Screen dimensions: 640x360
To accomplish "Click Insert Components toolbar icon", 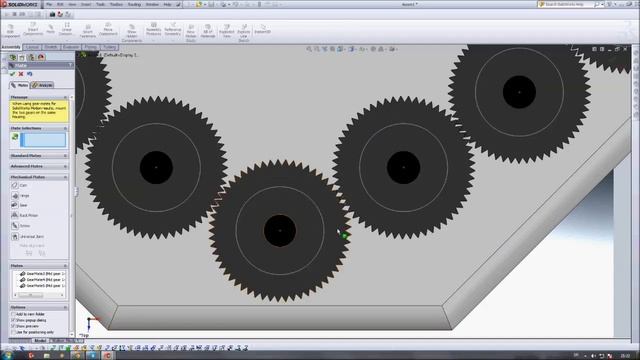I will [33, 30].
